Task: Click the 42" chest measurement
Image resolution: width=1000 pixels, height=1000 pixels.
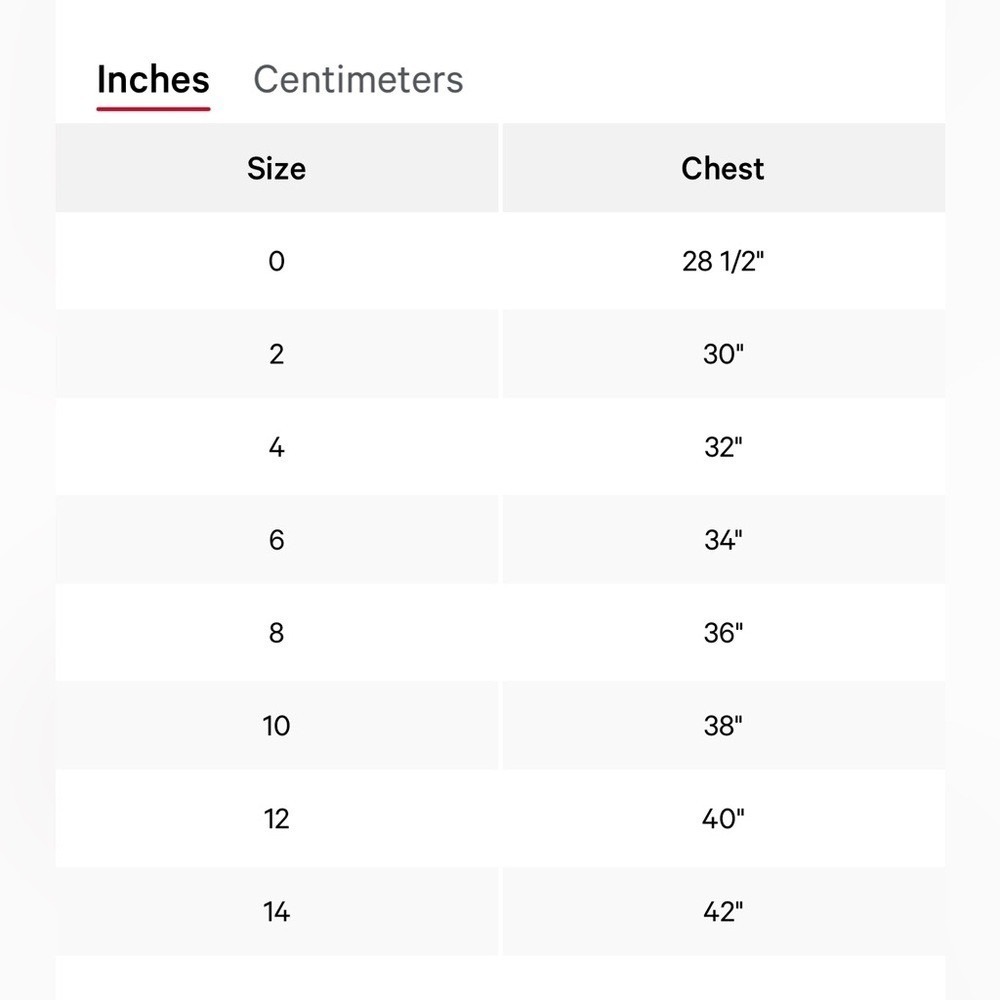Action: pos(723,911)
